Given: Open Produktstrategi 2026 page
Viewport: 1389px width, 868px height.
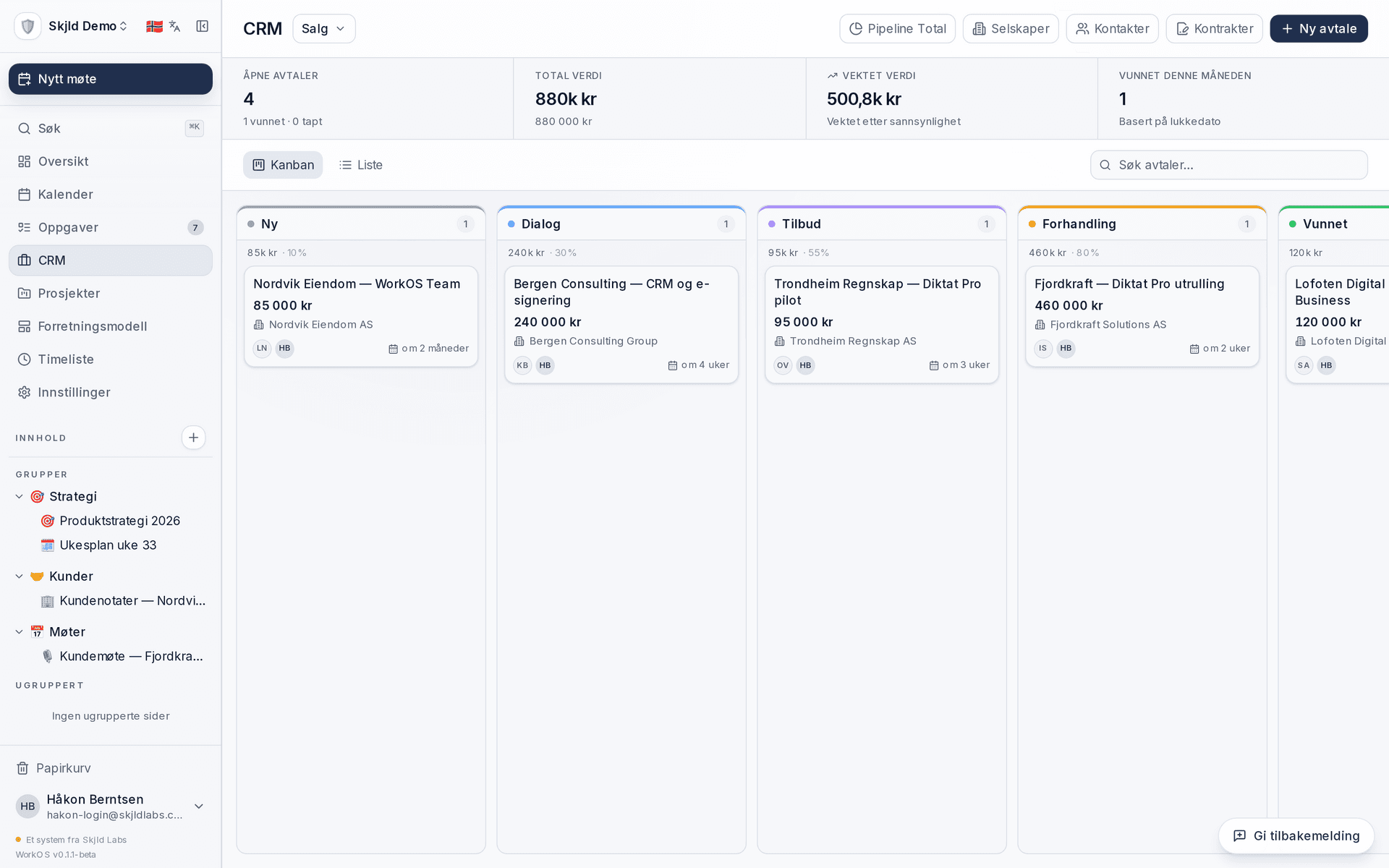Looking at the screenshot, I should click(x=119, y=521).
